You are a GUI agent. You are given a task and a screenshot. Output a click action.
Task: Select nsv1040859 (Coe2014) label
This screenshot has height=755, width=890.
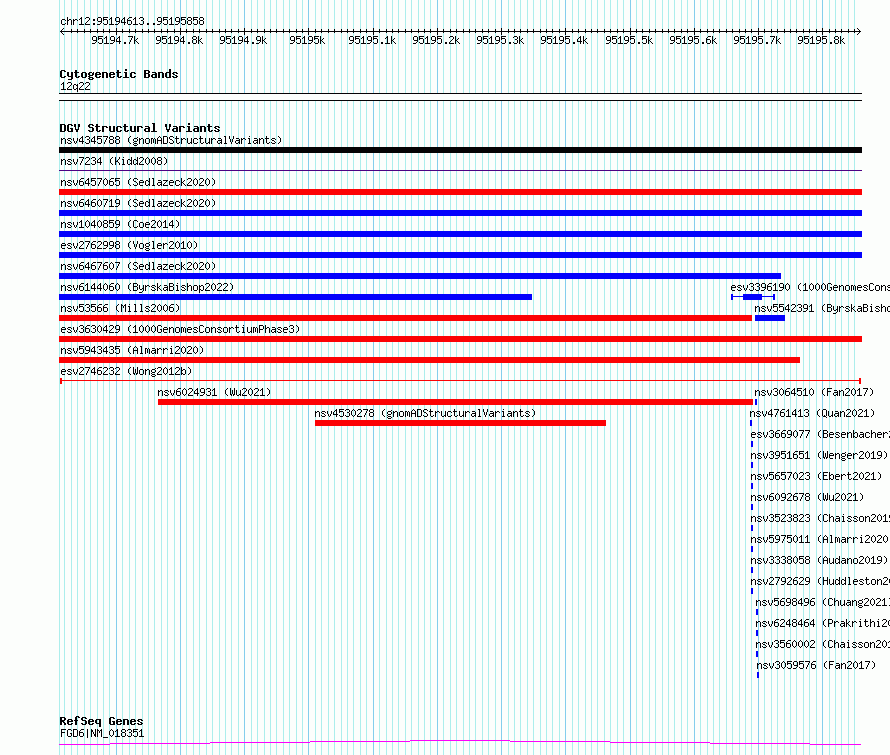coord(120,224)
